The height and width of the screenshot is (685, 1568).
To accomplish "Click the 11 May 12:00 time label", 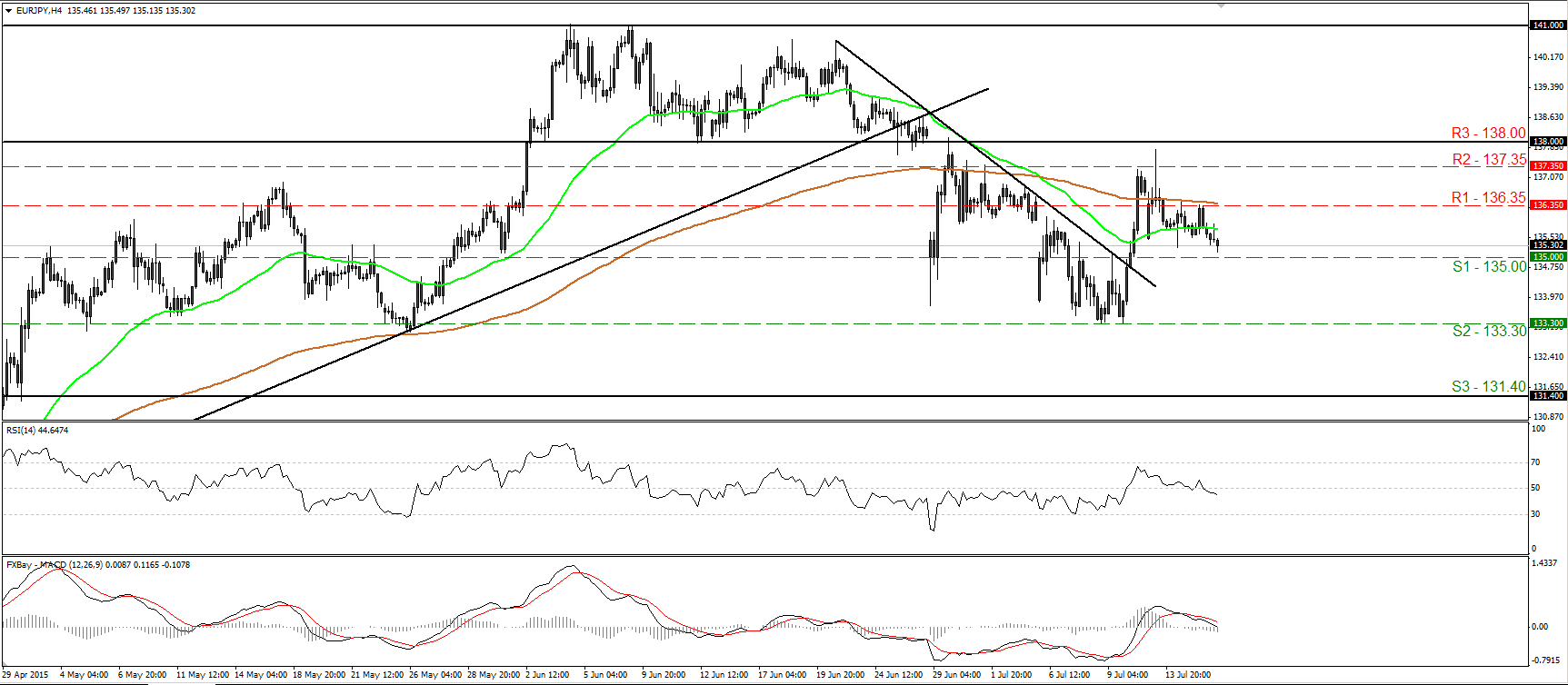I will point(203,675).
